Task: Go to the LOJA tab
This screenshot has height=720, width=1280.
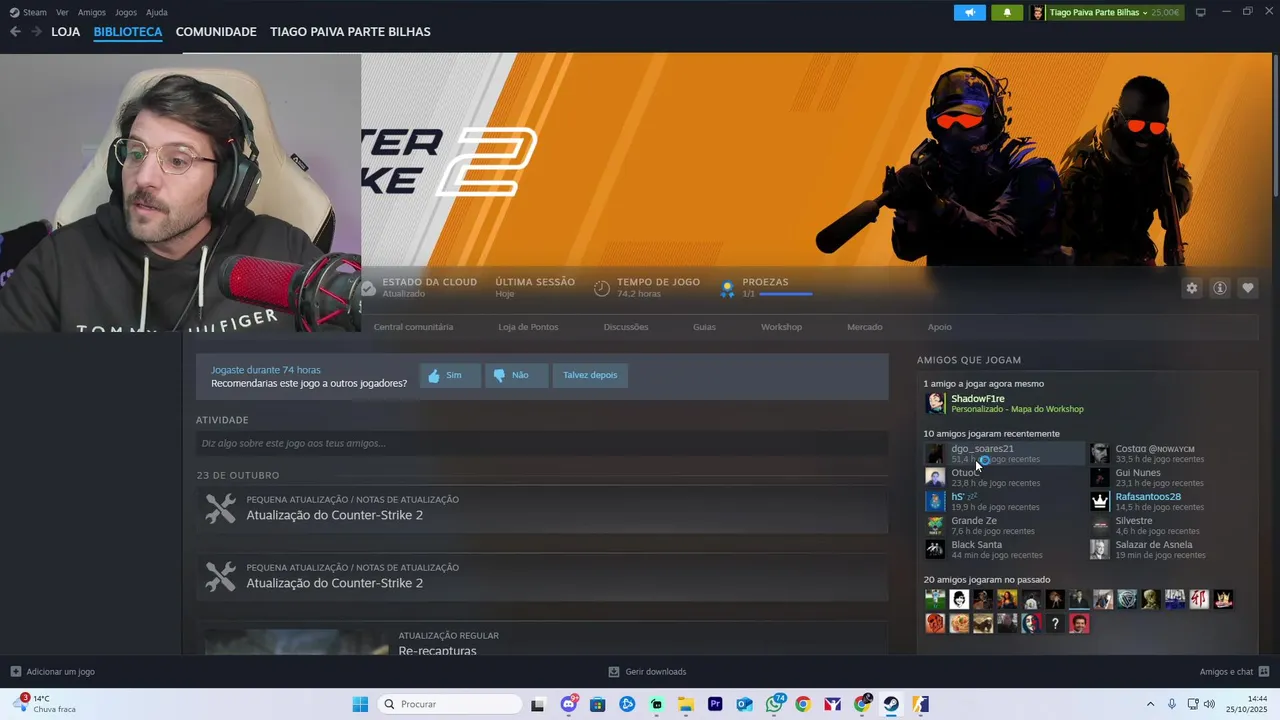Action: click(x=65, y=32)
